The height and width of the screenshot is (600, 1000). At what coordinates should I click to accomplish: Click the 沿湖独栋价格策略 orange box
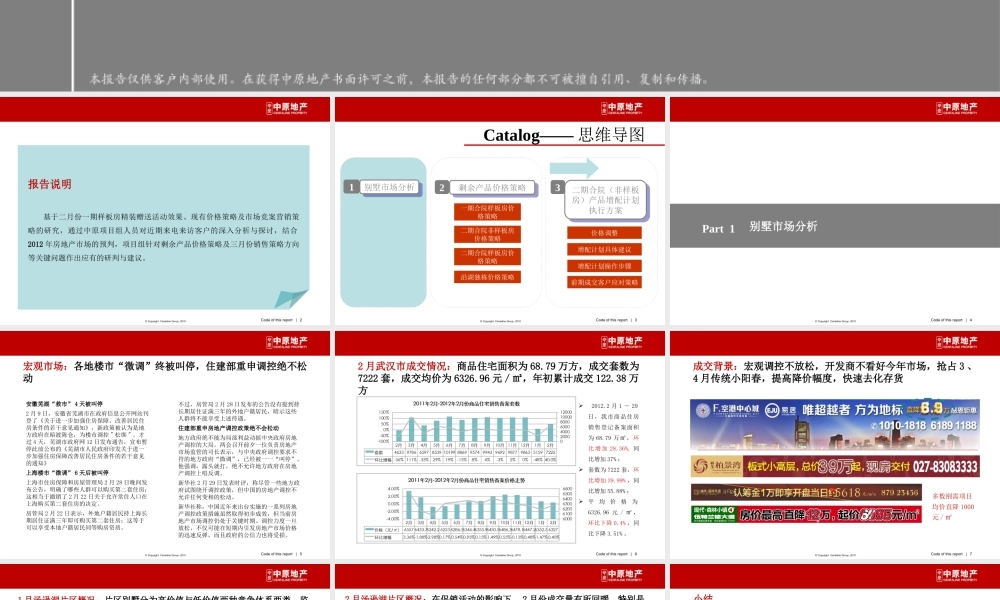click(487, 277)
